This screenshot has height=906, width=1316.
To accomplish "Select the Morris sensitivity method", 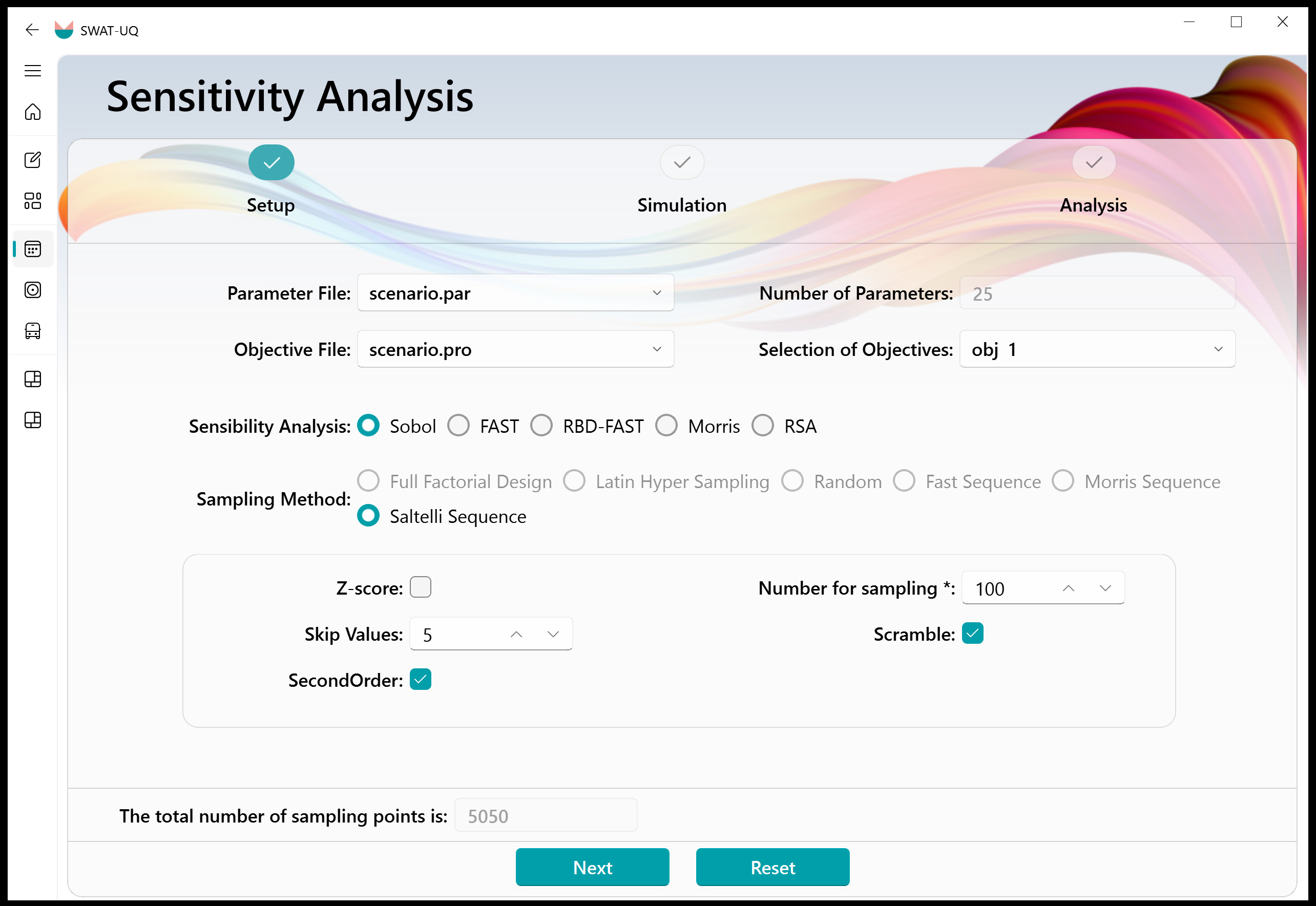I will pos(666,425).
